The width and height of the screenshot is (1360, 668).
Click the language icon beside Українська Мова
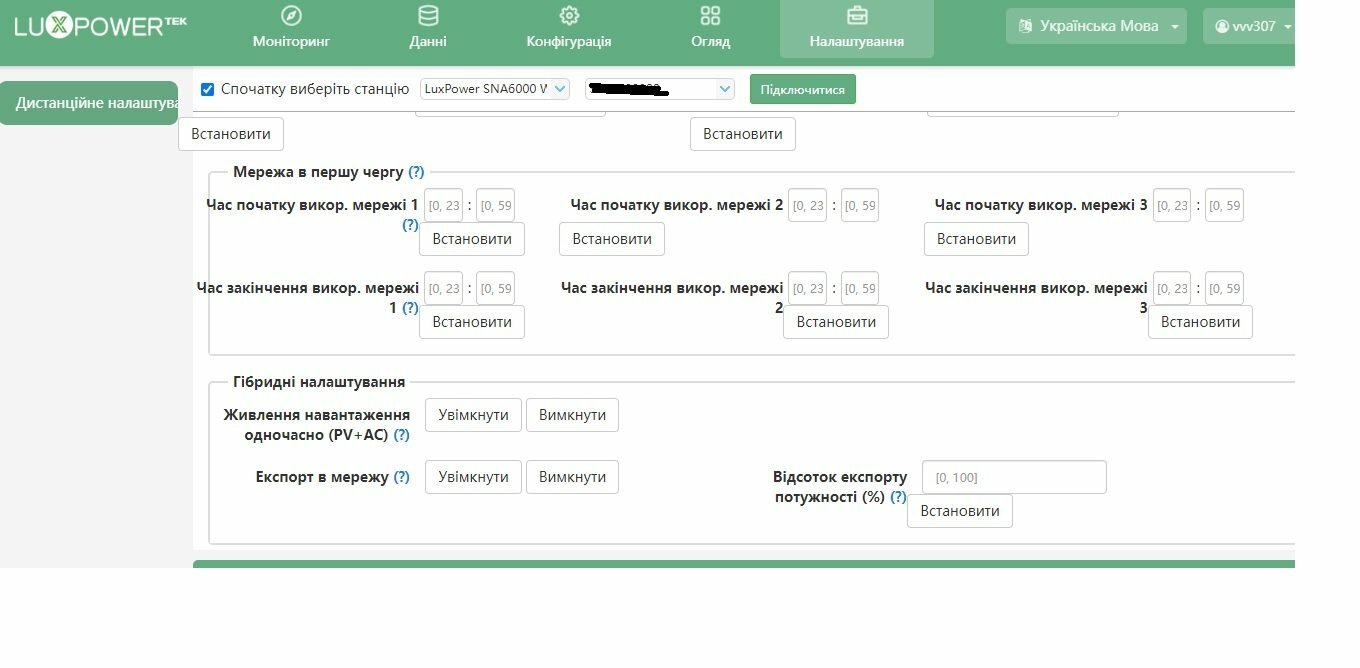point(1025,26)
